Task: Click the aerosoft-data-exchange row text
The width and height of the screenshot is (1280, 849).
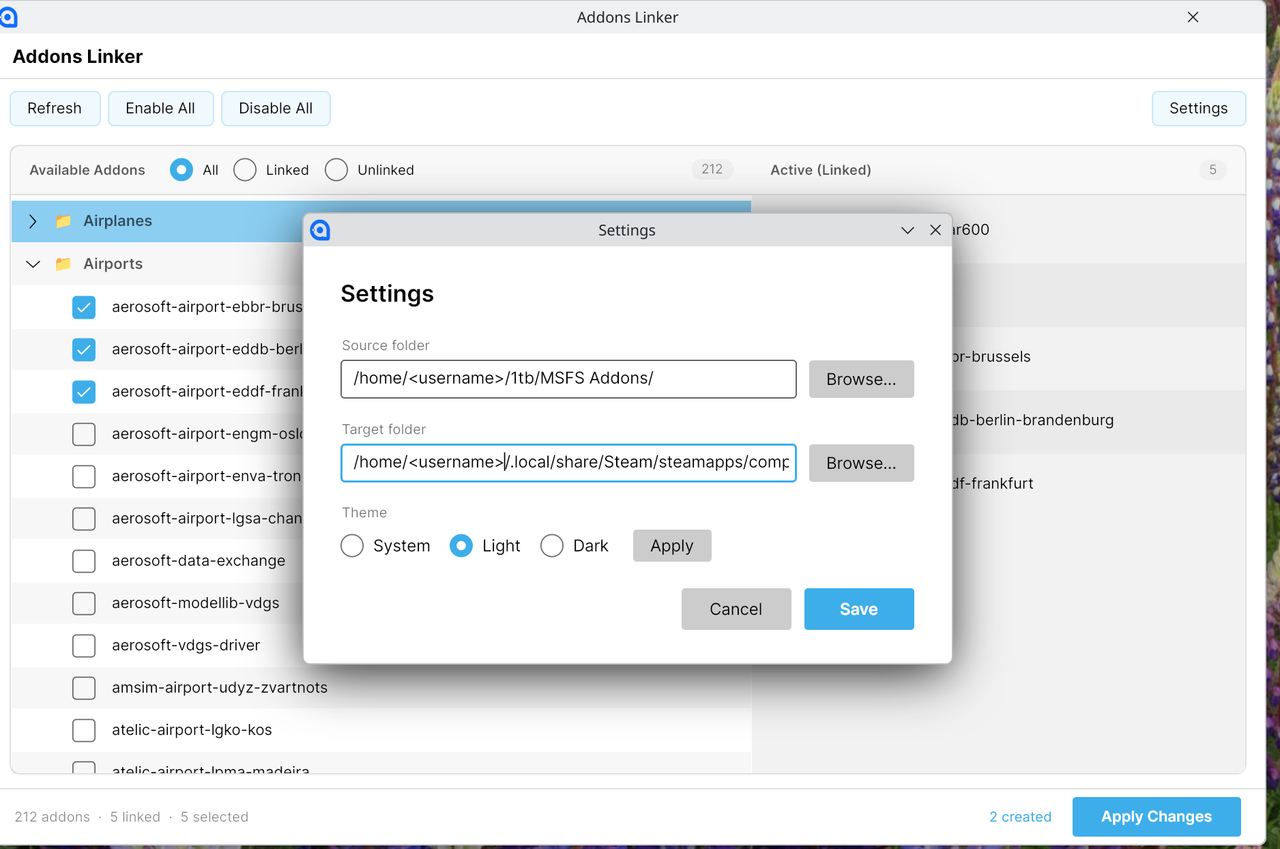Action: tap(199, 561)
